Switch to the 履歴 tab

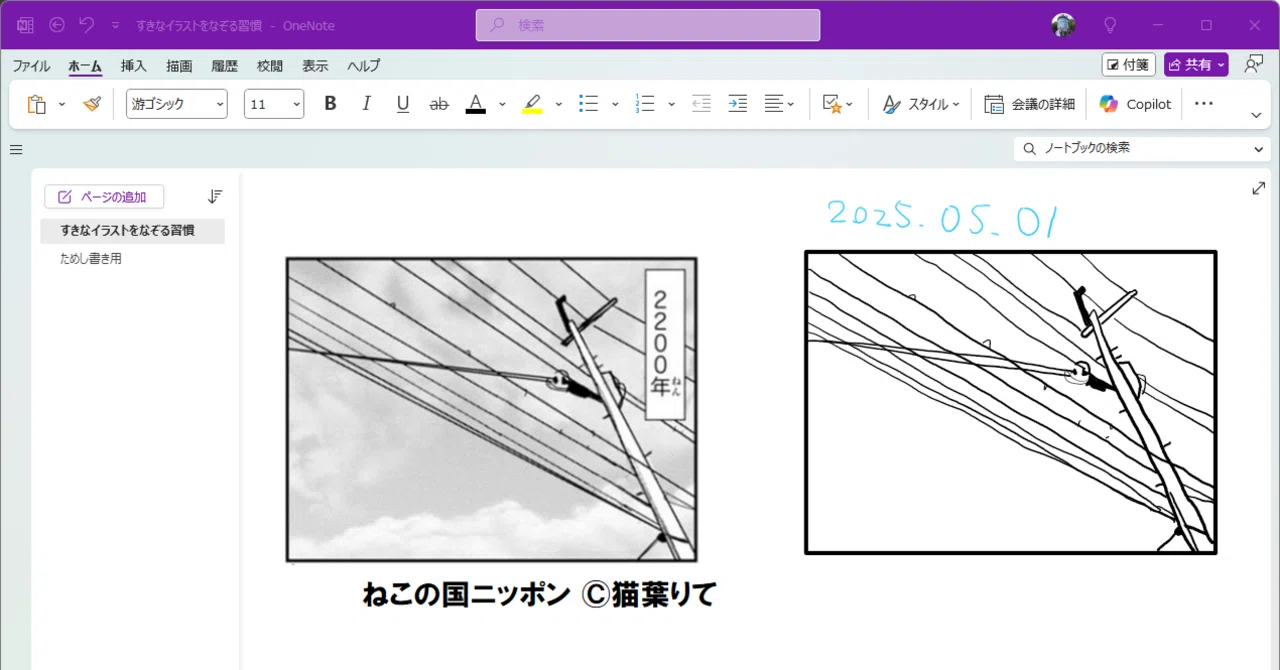click(x=225, y=66)
